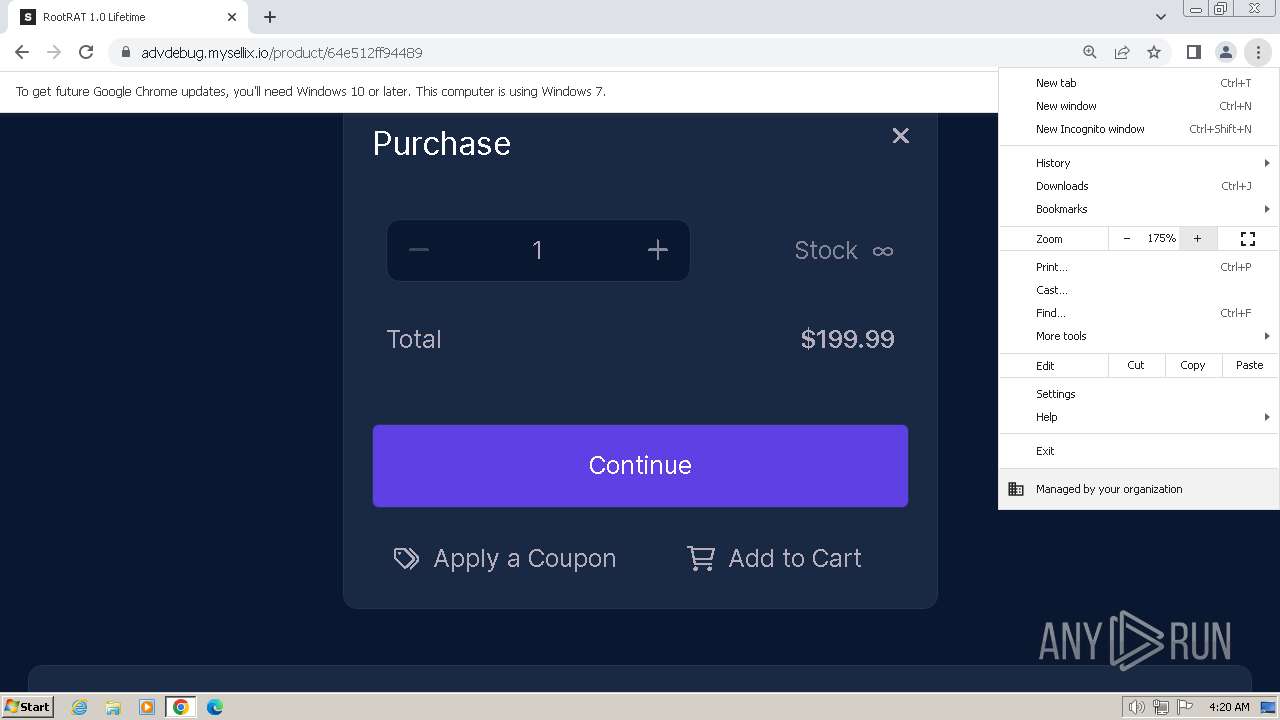The height and width of the screenshot is (720, 1280).
Task: Click Copy in the Edit row
Action: pyautogui.click(x=1193, y=365)
